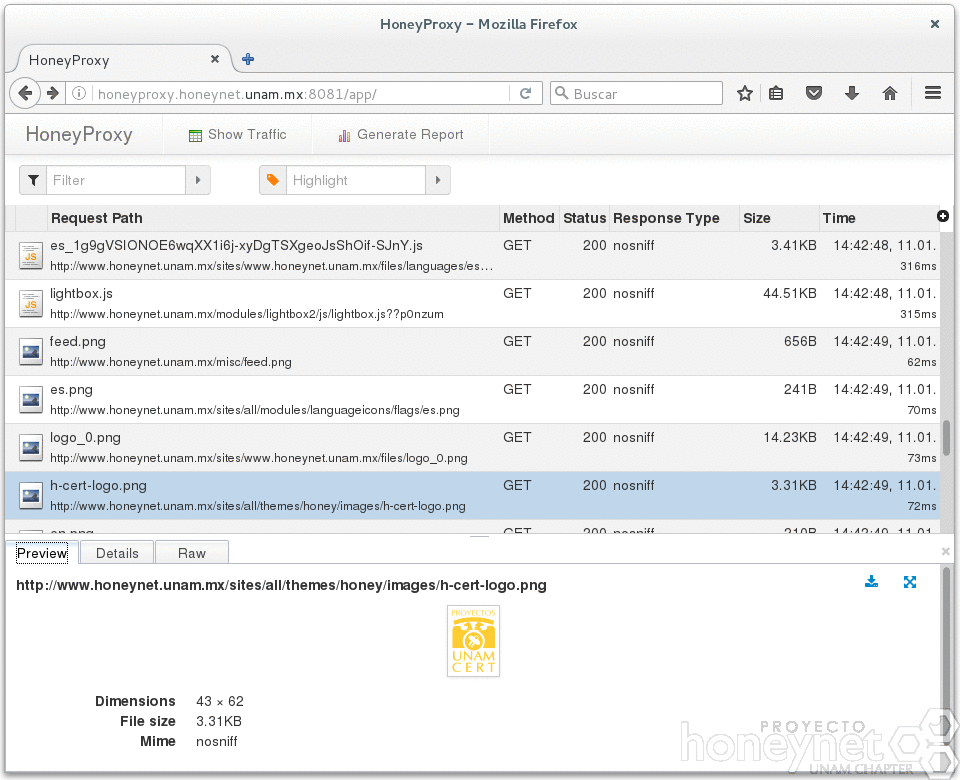Click the Firefox back arrow button

[25, 93]
